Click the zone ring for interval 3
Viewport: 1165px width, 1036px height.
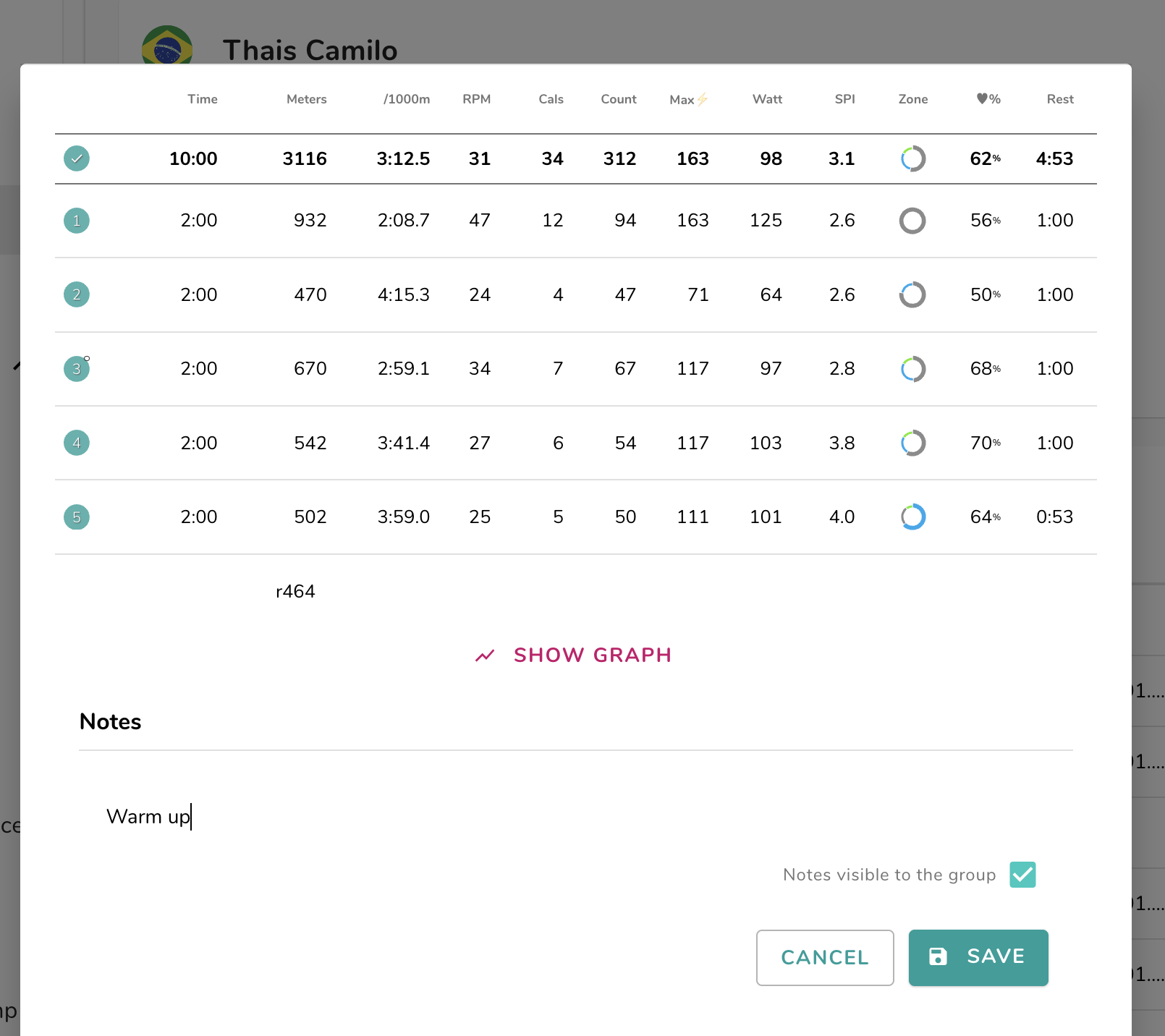913,369
